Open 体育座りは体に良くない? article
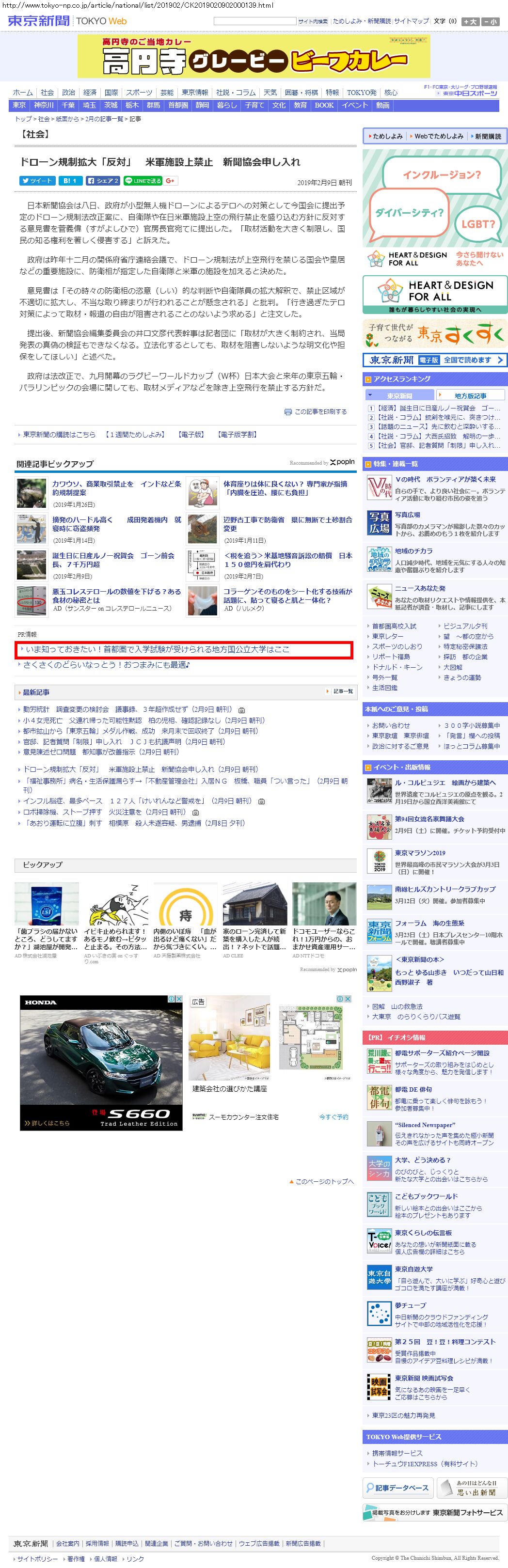Image resolution: width=508 pixels, height=1568 pixels. click(x=285, y=488)
